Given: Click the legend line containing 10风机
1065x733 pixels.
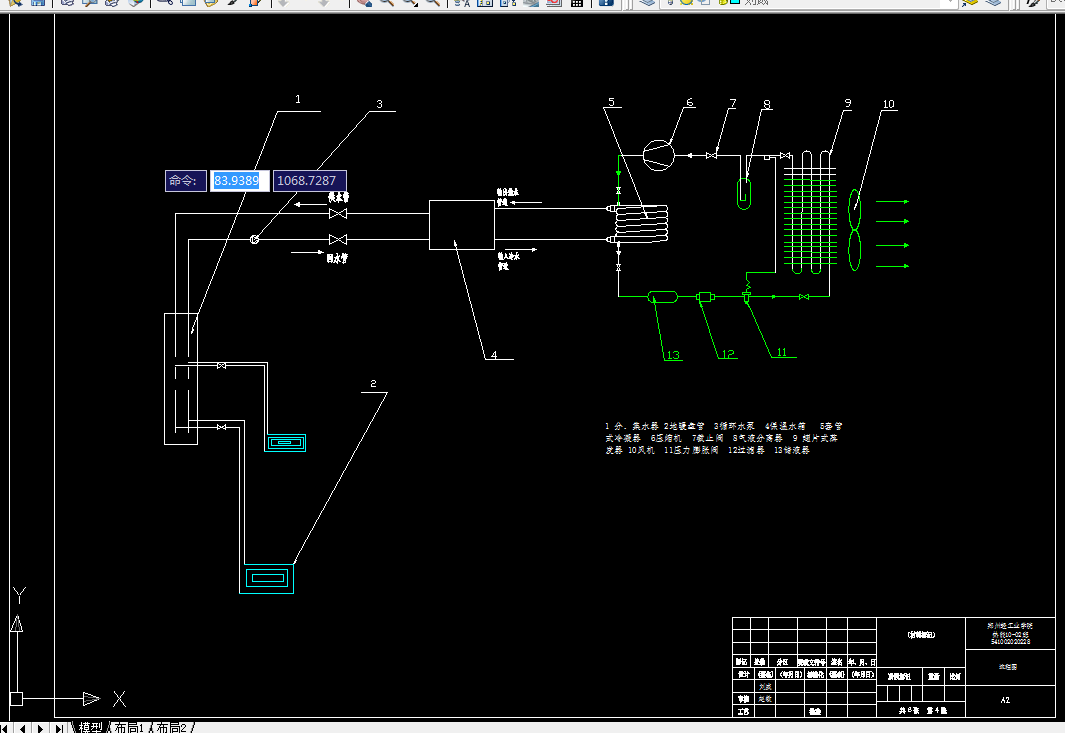Looking at the screenshot, I should pyautogui.click(x=707, y=450).
